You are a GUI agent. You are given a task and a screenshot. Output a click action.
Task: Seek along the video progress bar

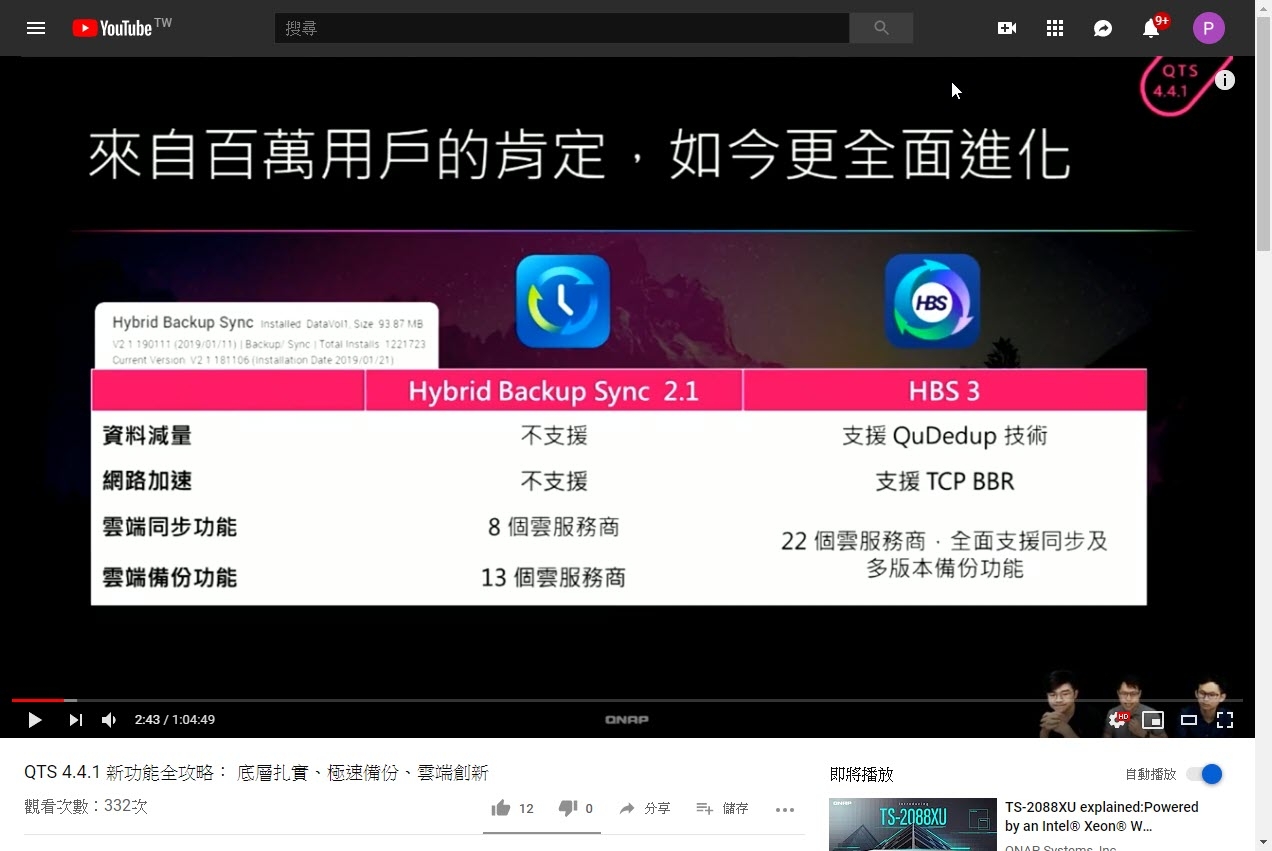tap(627, 700)
